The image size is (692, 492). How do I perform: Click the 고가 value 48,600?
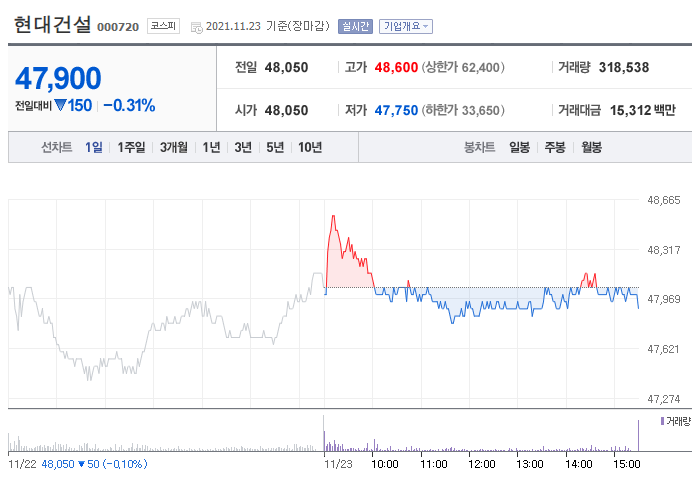pos(396,68)
